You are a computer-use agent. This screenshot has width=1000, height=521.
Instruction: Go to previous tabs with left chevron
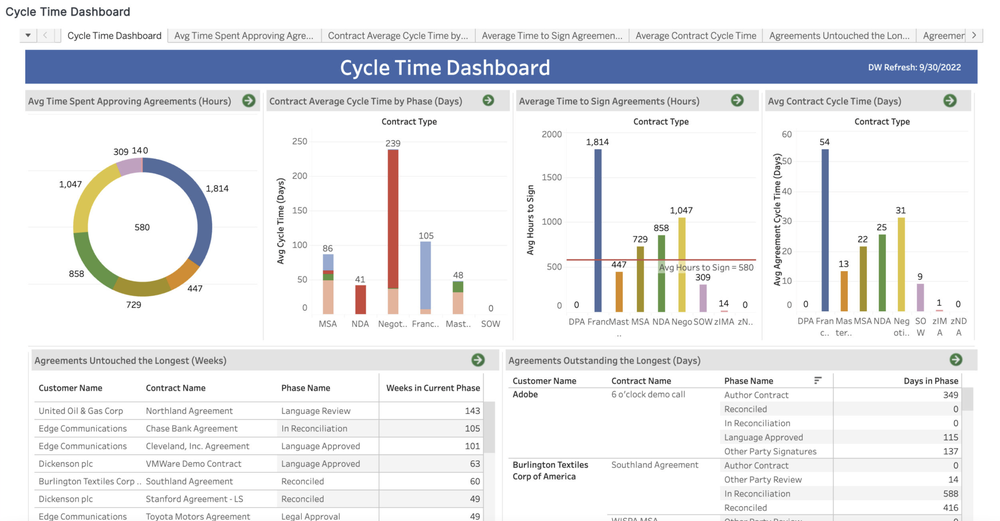pos(45,36)
